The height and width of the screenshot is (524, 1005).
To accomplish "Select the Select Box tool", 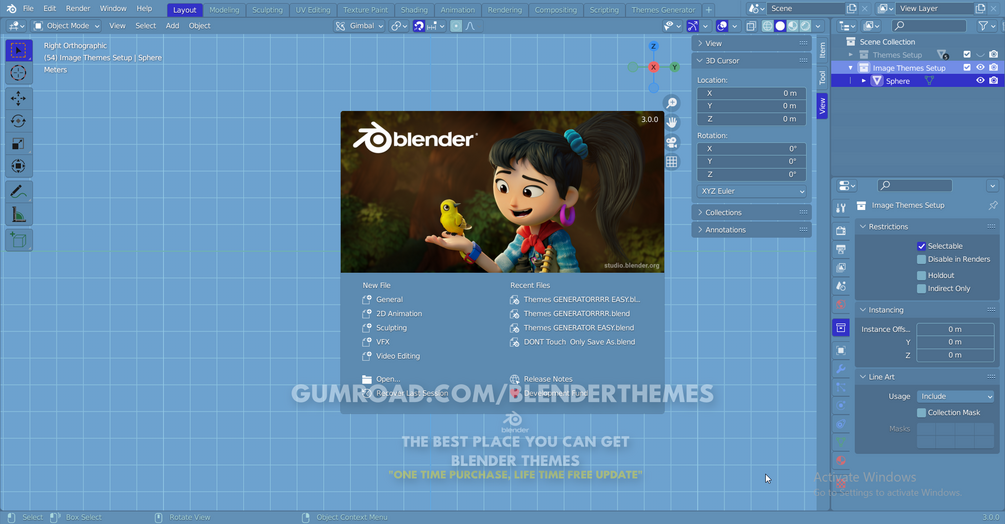I will tap(19, 50).
